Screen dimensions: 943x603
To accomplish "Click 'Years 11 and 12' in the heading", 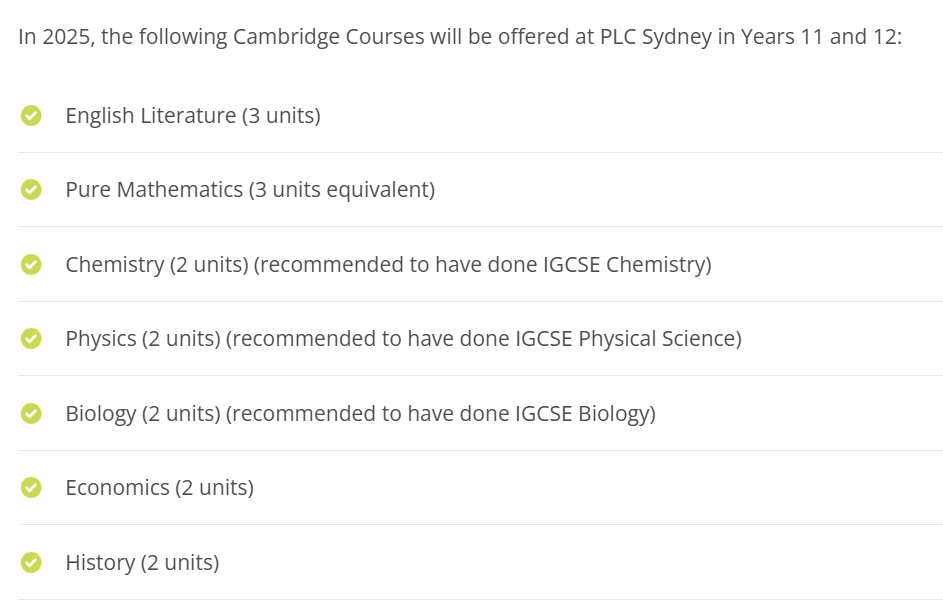I will [x=819, y=37].
